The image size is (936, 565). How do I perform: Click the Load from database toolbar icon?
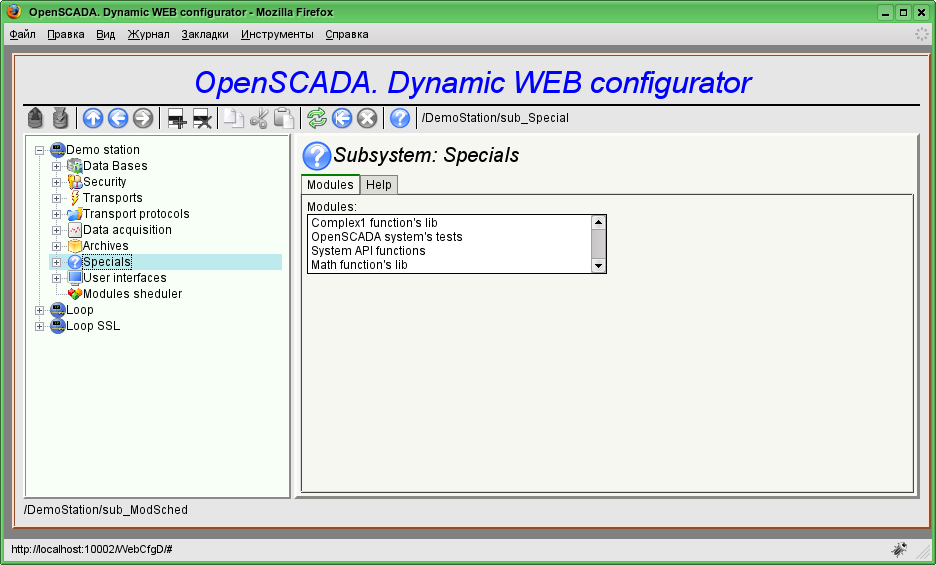(35, 118)
